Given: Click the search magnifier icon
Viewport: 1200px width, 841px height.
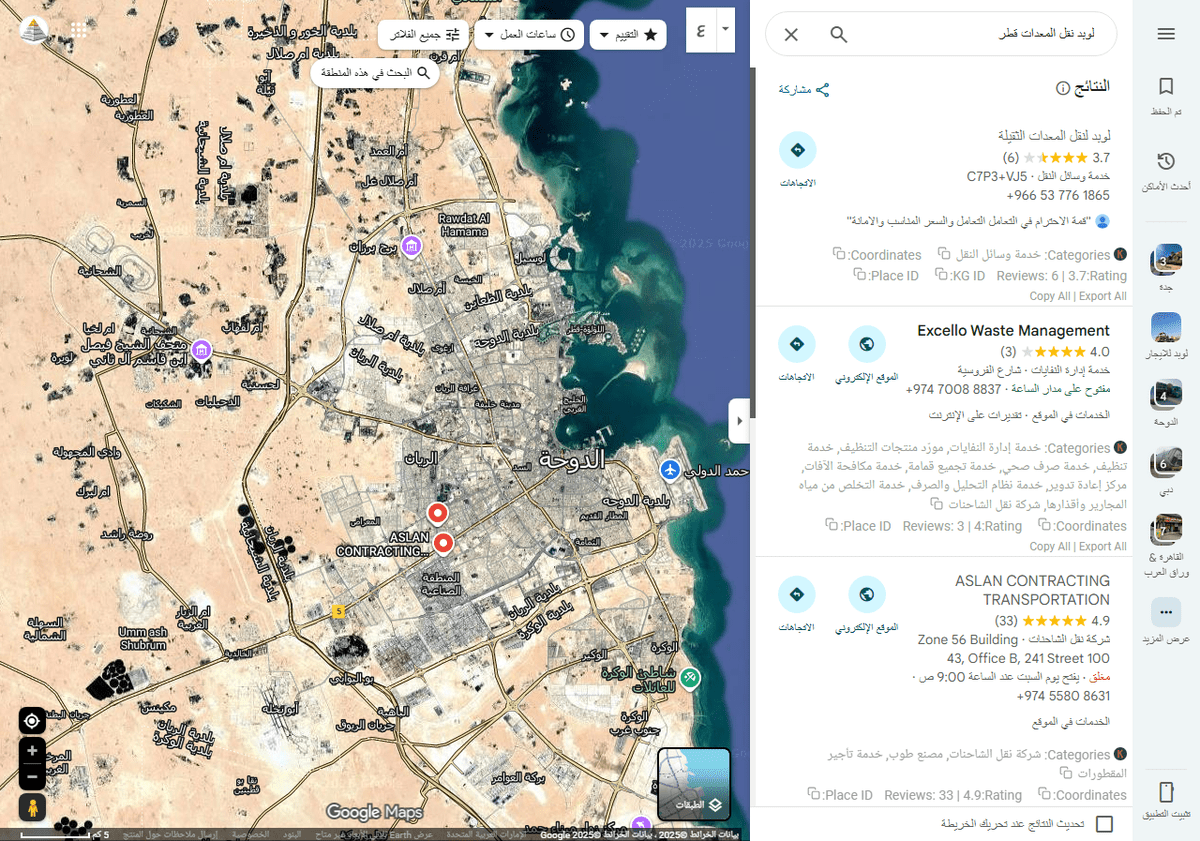Looking at the screenshot, I should pyautogui.click(x=838, y=34).
